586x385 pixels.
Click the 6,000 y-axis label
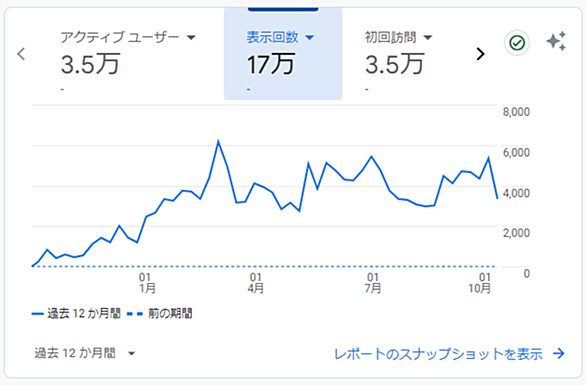coord(516,153)
